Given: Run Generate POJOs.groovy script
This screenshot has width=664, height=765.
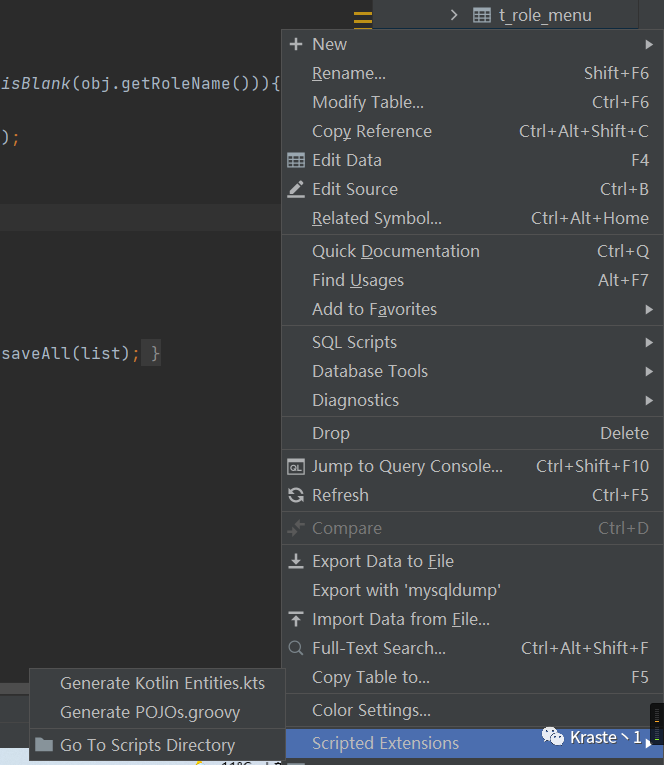Looking at the screenshot, I should pyautogui.click(x=150, y=713).
